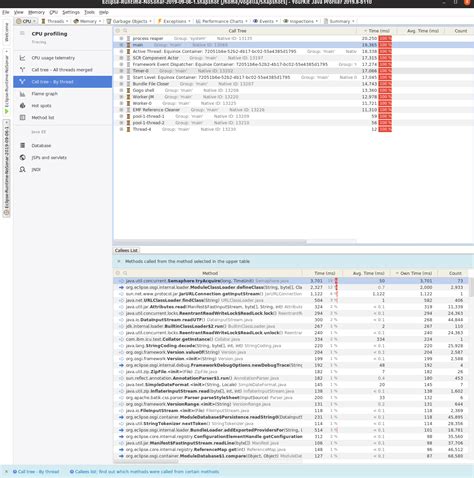Screen dimensions: 474x478
Task: Click the Callees List vertical scrollbar
Action: tap(471, 287)
